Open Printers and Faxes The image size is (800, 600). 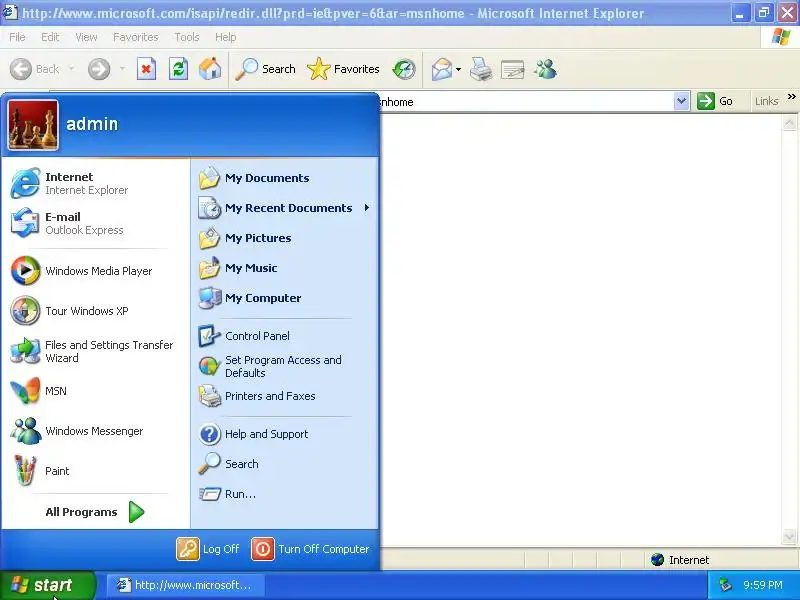(285, 396)
